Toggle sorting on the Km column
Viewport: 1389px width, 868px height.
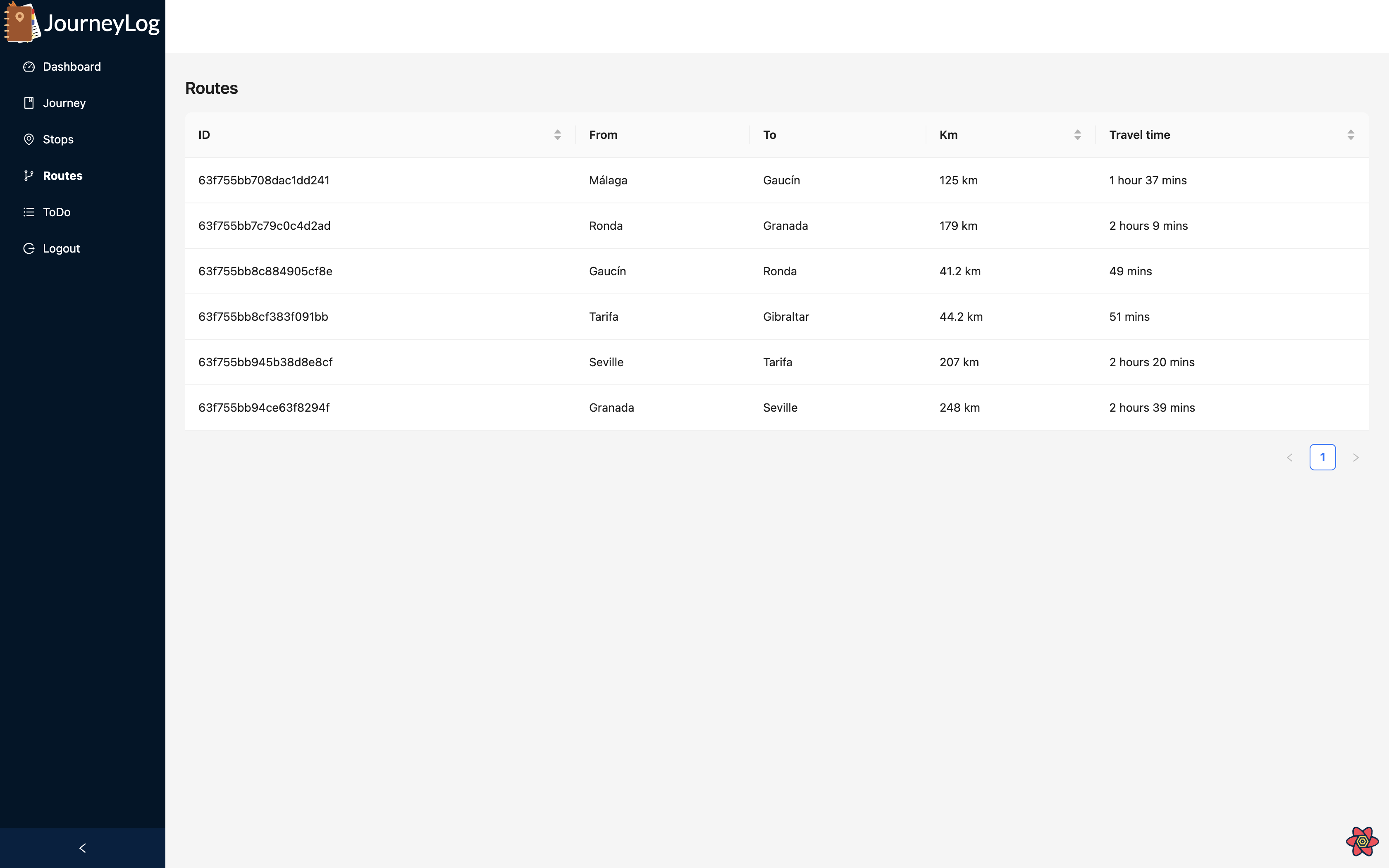[1077, 135]
